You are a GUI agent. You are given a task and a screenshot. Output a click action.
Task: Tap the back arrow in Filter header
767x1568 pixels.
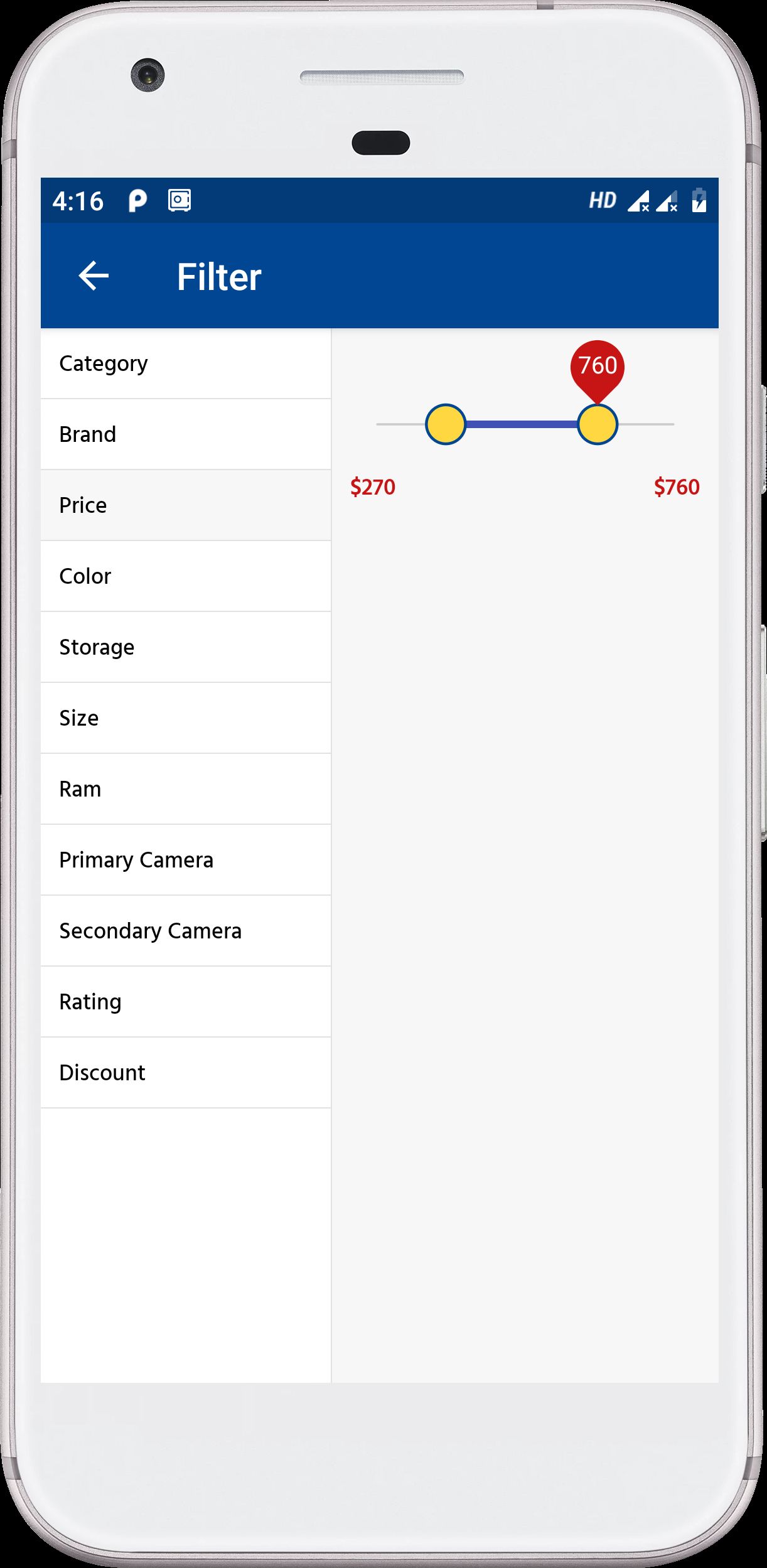[94, 276]
